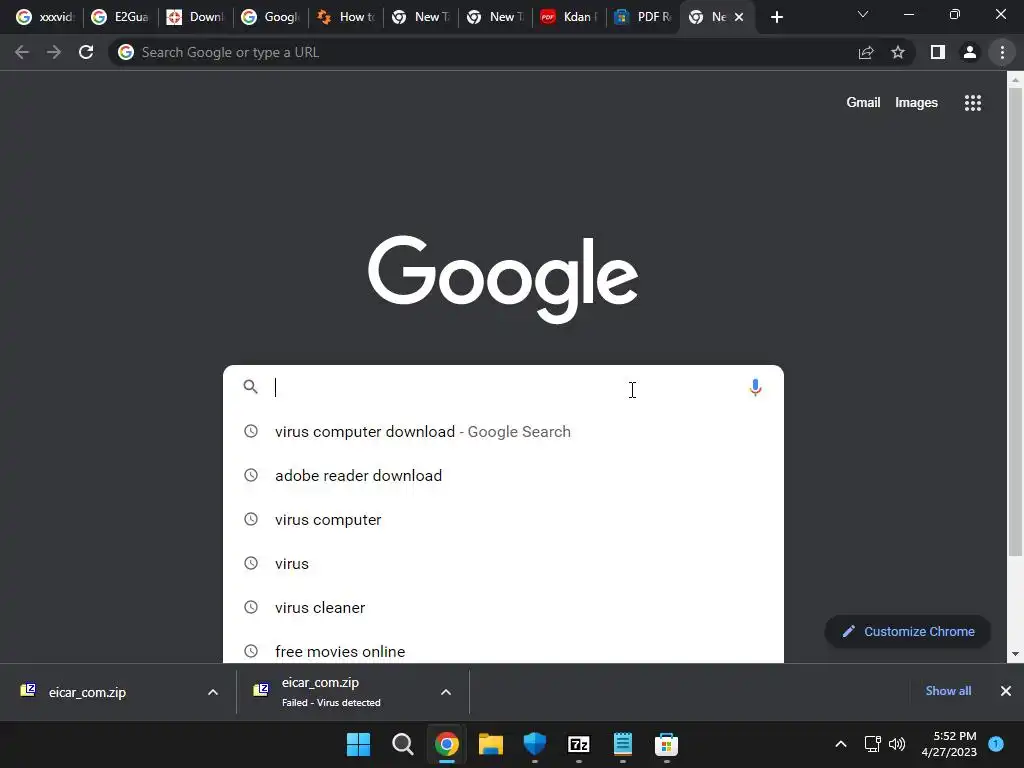Click the clock history icon beside 'virus cleaner'
This screenshot has height=768, width=1024.
(x=251, y=607)
